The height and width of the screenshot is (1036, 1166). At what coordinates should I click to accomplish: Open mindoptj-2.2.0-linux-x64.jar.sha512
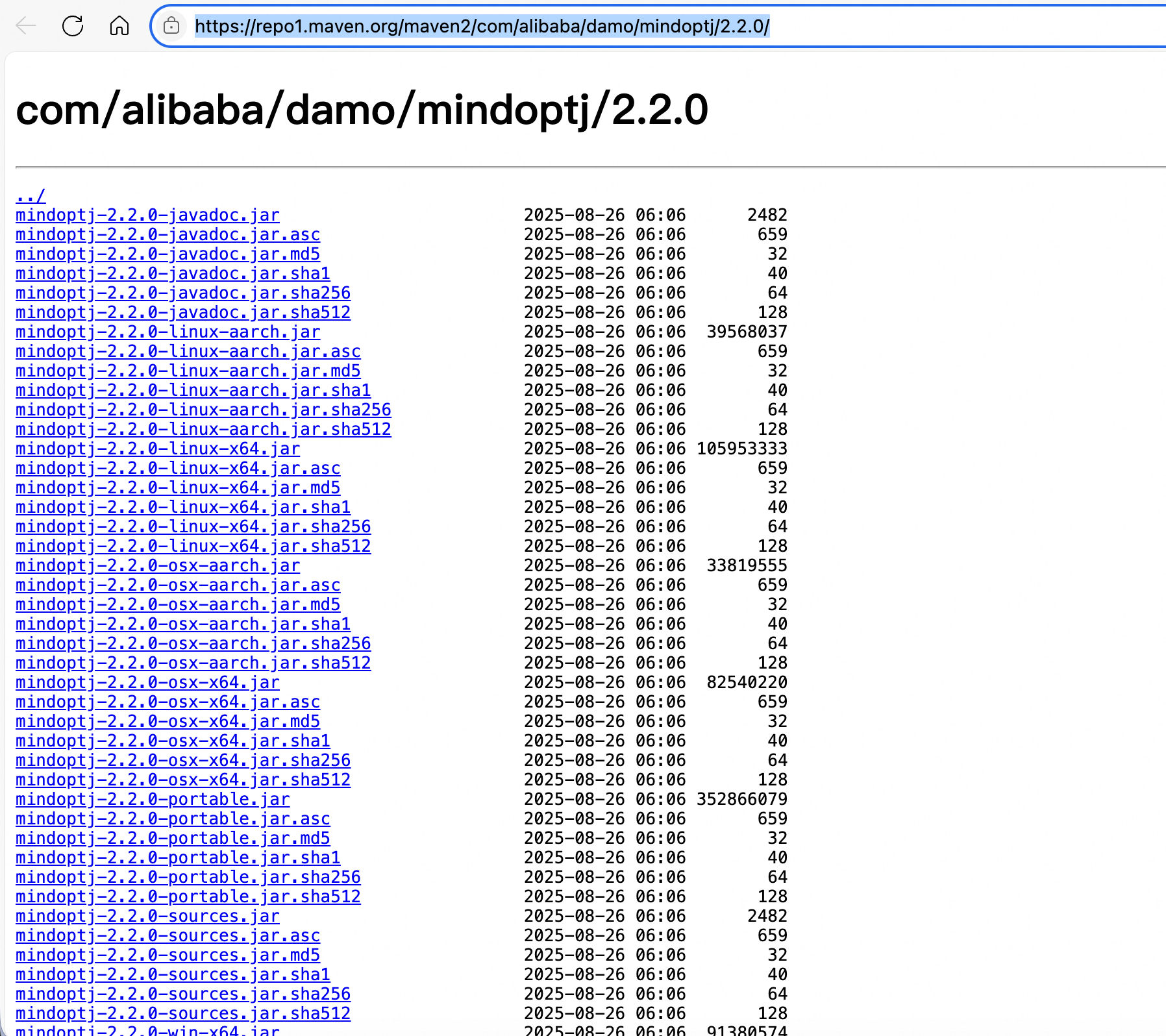193,546
